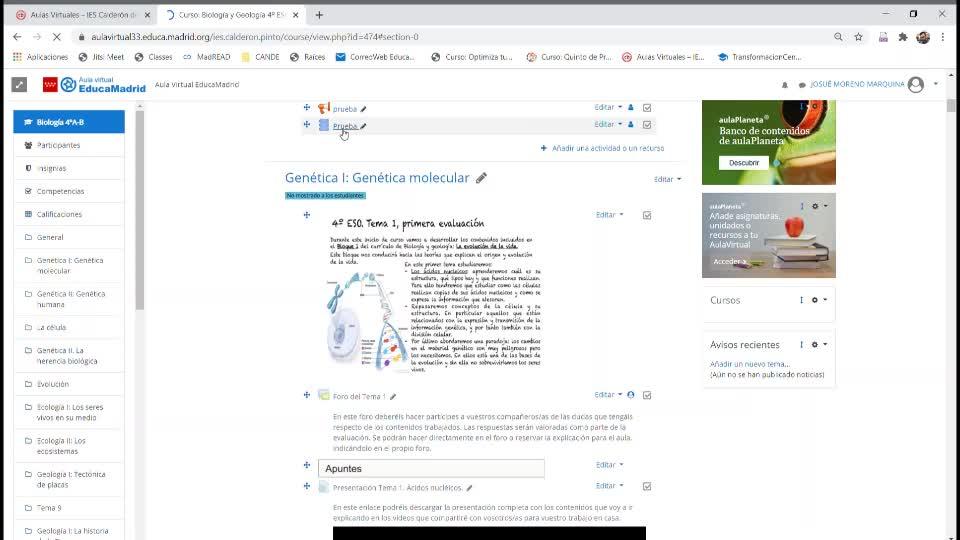
Task: Click the move handle for the Prueba page
Action: (x=307, y=125)
